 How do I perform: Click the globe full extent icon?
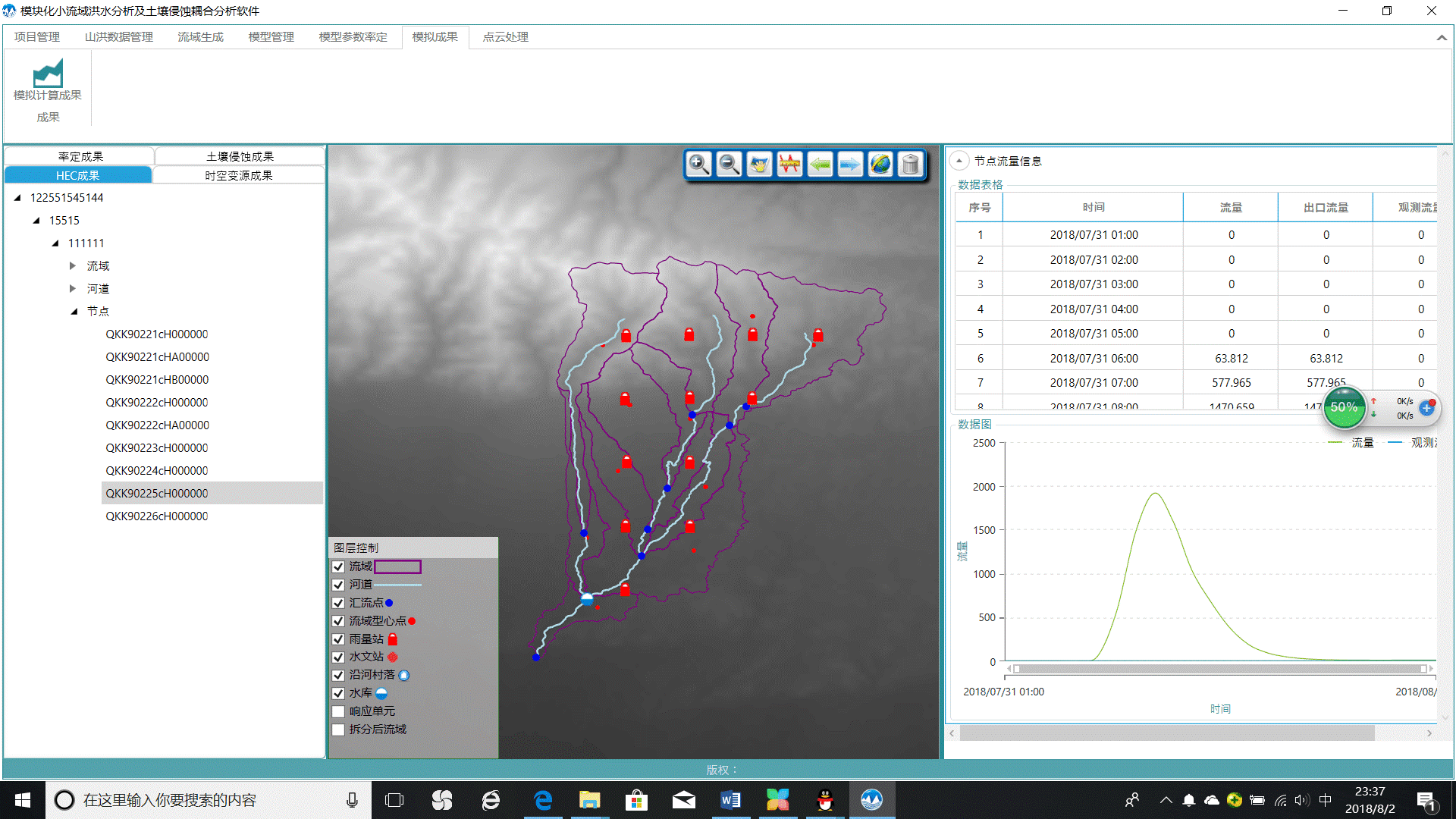[880, 164]
